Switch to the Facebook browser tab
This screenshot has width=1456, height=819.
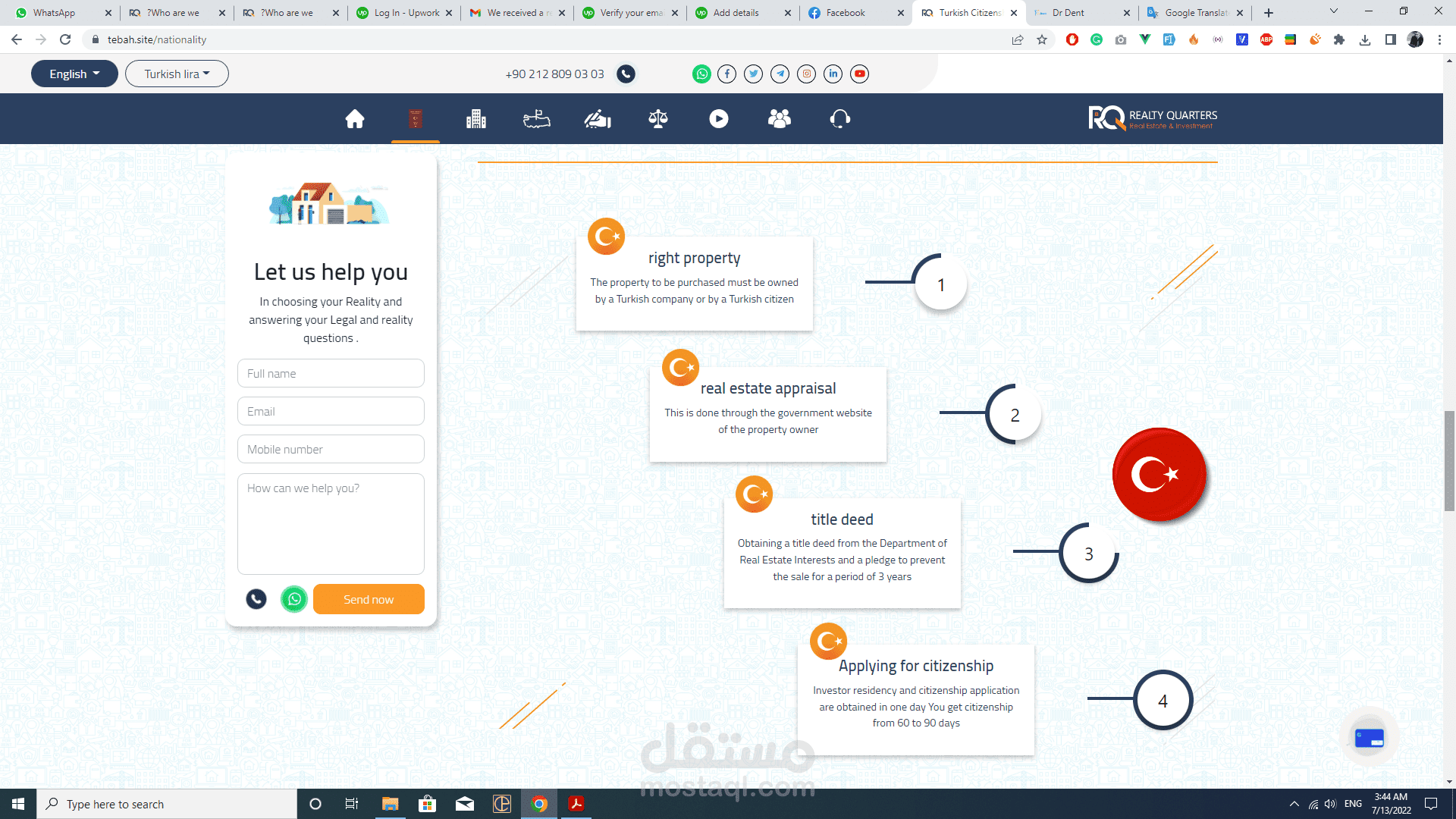846,13
